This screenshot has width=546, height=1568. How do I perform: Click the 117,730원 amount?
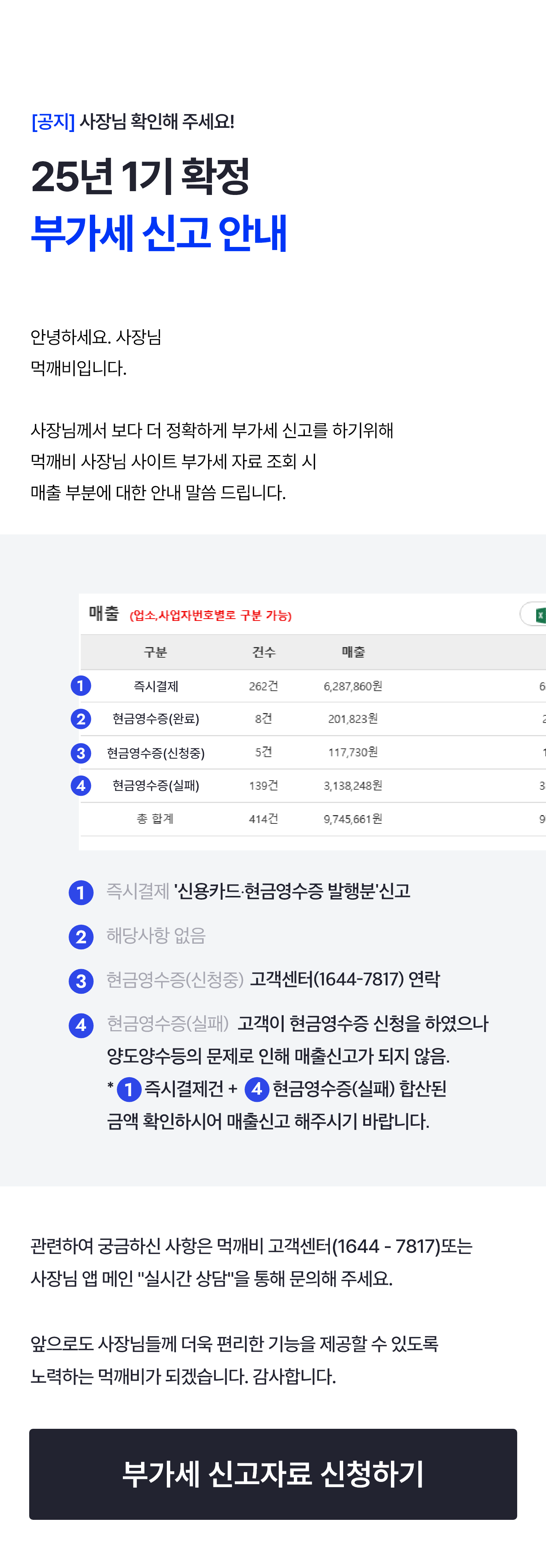click(x=353, y=753)
